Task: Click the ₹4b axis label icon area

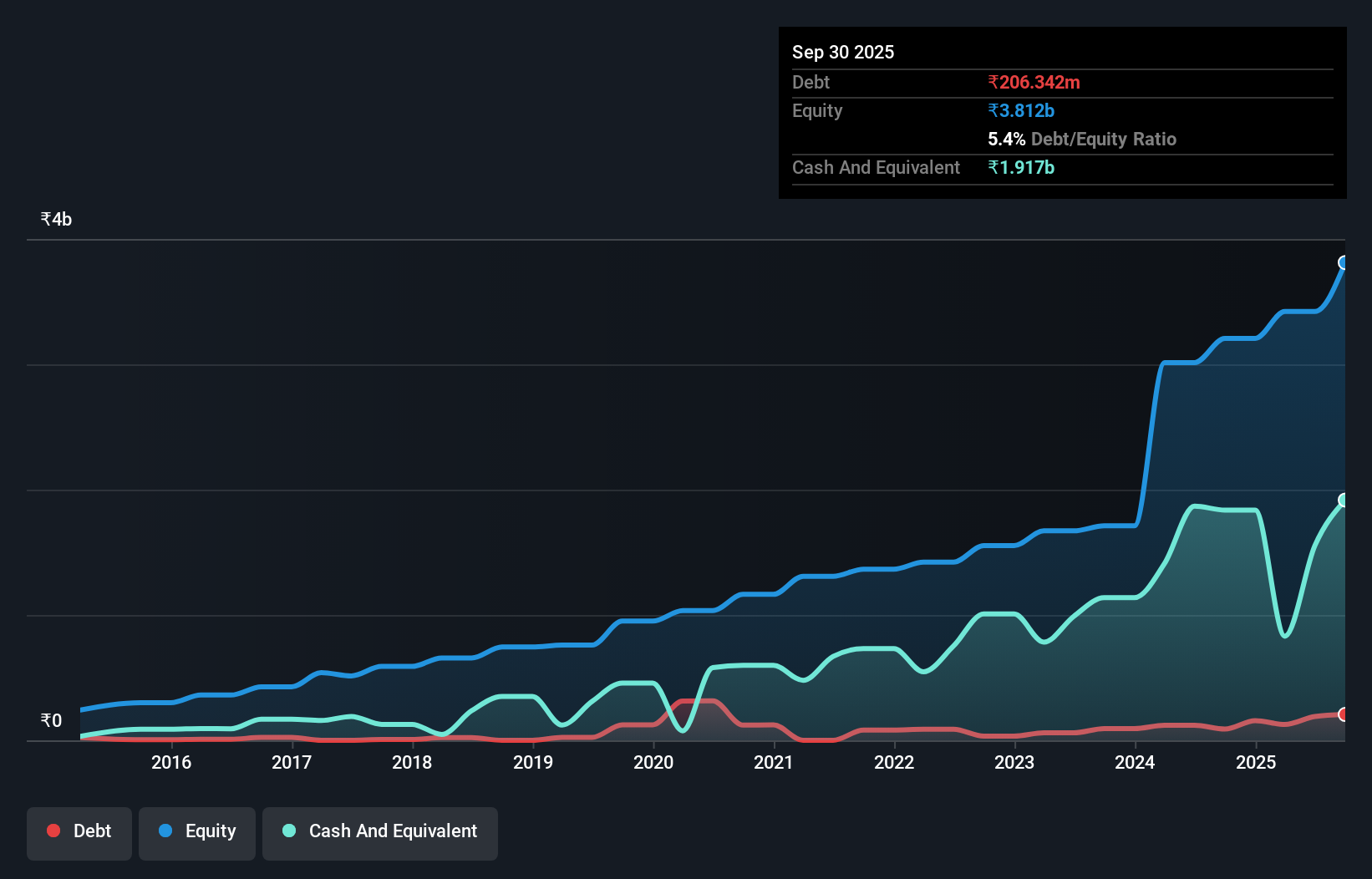Action: [55, 218]
